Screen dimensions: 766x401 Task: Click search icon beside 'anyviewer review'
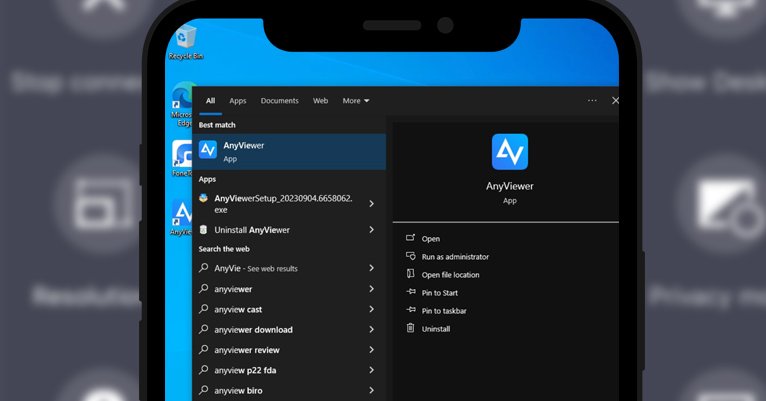204,349
